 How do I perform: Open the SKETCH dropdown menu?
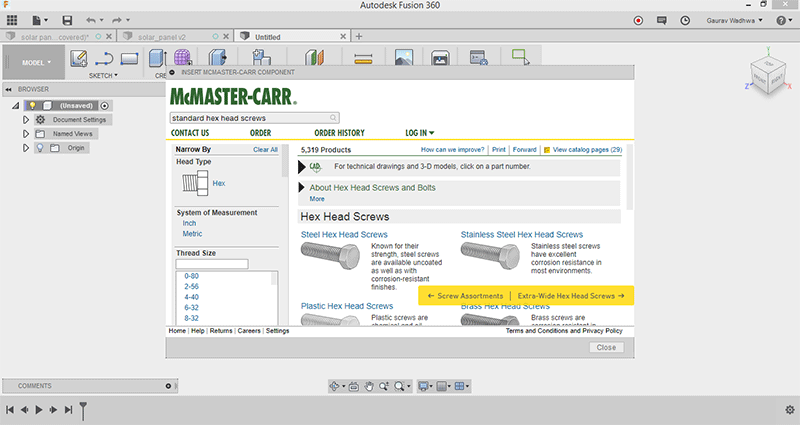coord(103,76)
